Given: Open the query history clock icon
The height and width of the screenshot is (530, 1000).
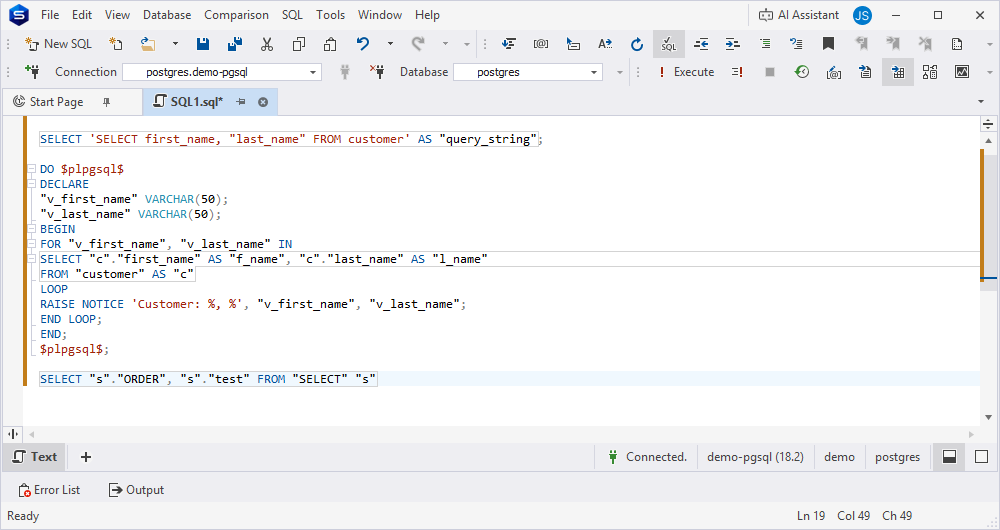Looking at the screenshot, I should click(x=802, y=72).
